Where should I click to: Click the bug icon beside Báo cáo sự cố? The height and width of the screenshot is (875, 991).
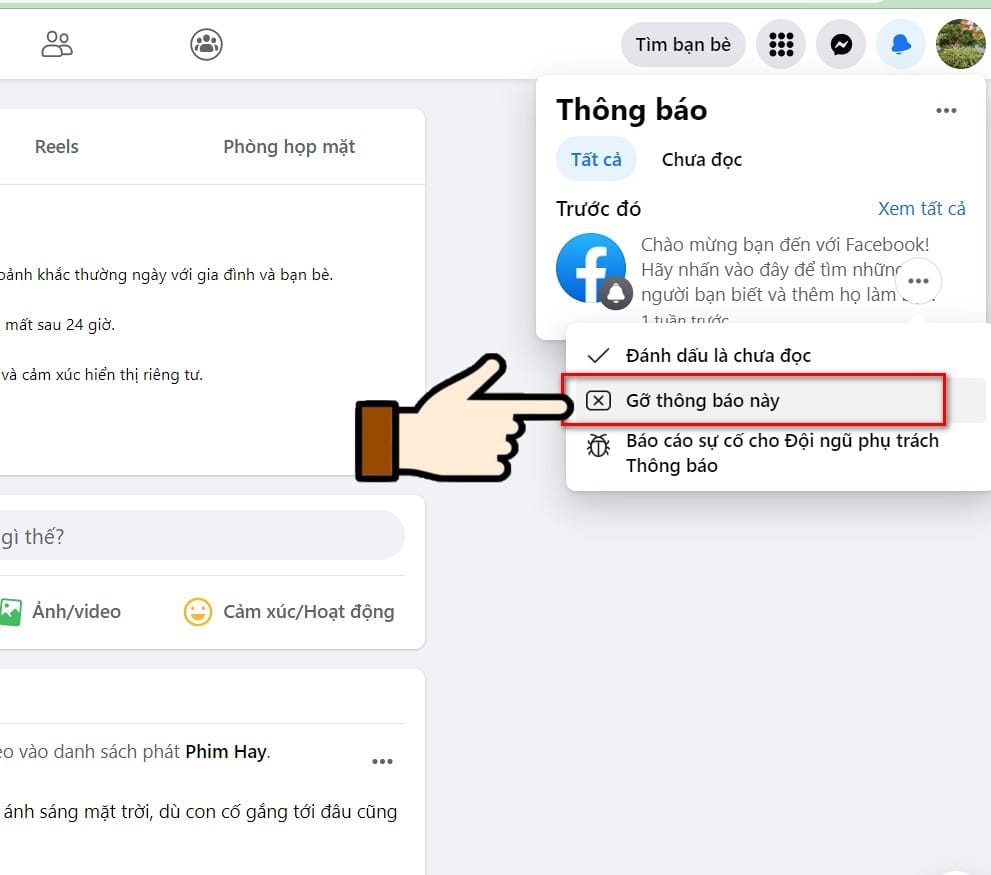point(598,445)
